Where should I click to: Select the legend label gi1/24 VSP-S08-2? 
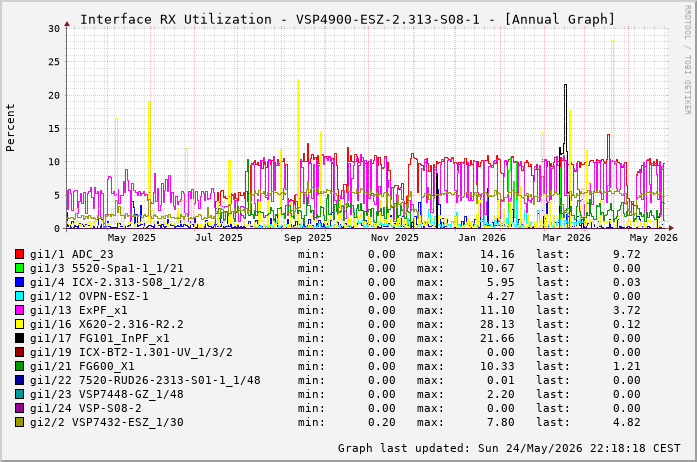[x=86, y=408]
